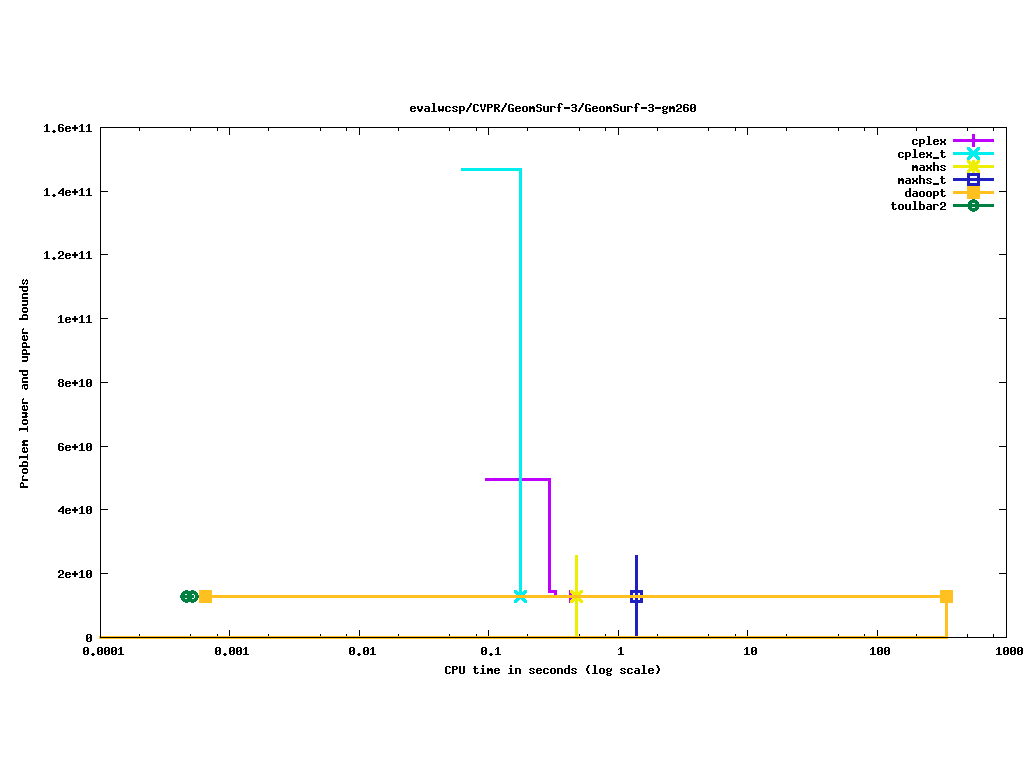The width and height of the screenshot is (1024, 768).
Task: Click the y-axis label Problem lower and upper bounds
Action: pyautogui.click(x=24, y=384)
